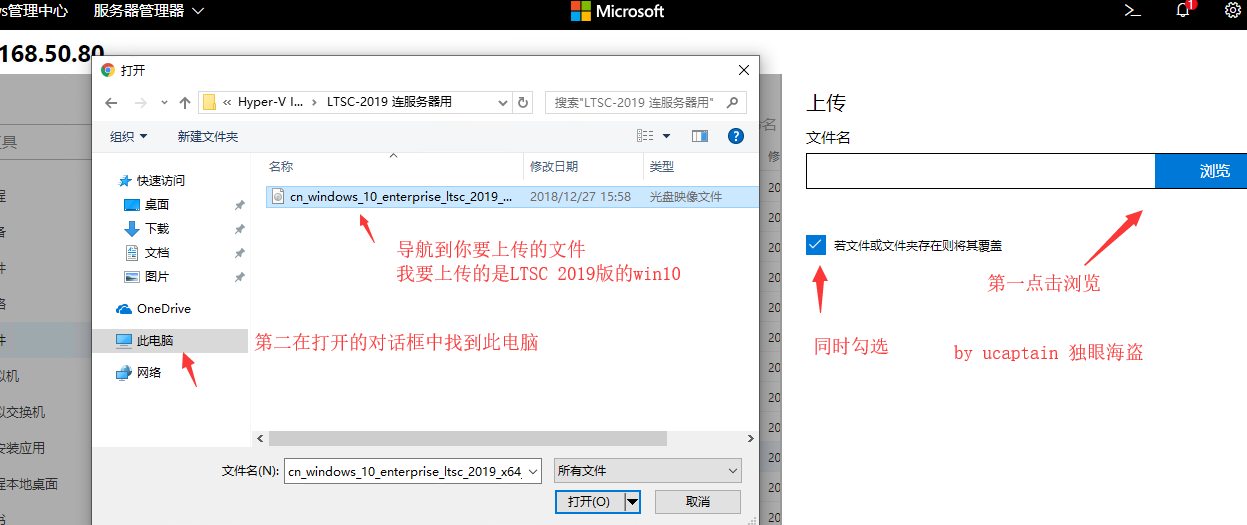The height and width of the screenshot is (525, 1247).
Task: Refresh the folder address bar
Action: tap(524, 102)
